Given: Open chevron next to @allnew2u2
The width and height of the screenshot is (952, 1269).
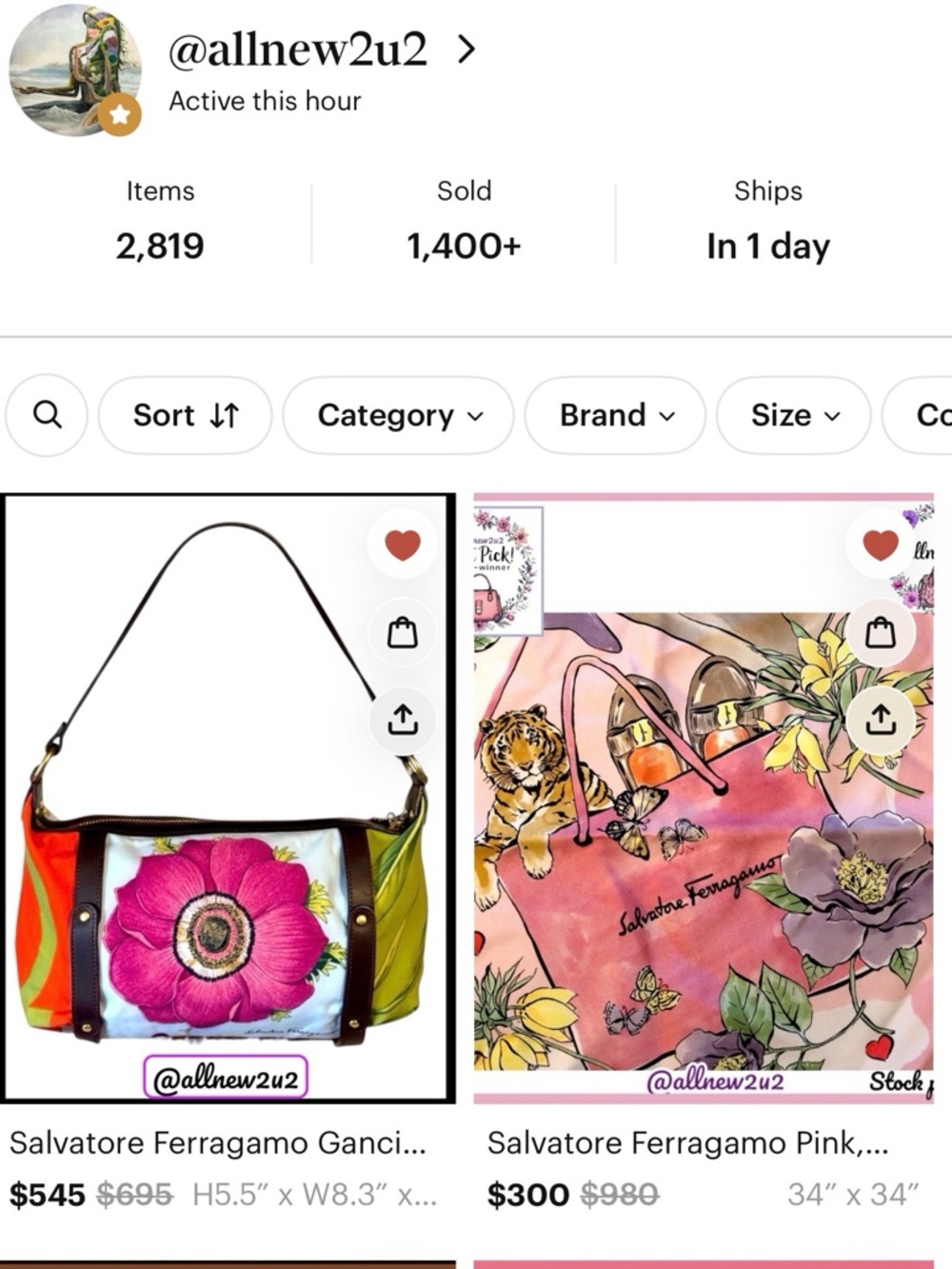Looking at the screenshot, I should pos(466,50).
